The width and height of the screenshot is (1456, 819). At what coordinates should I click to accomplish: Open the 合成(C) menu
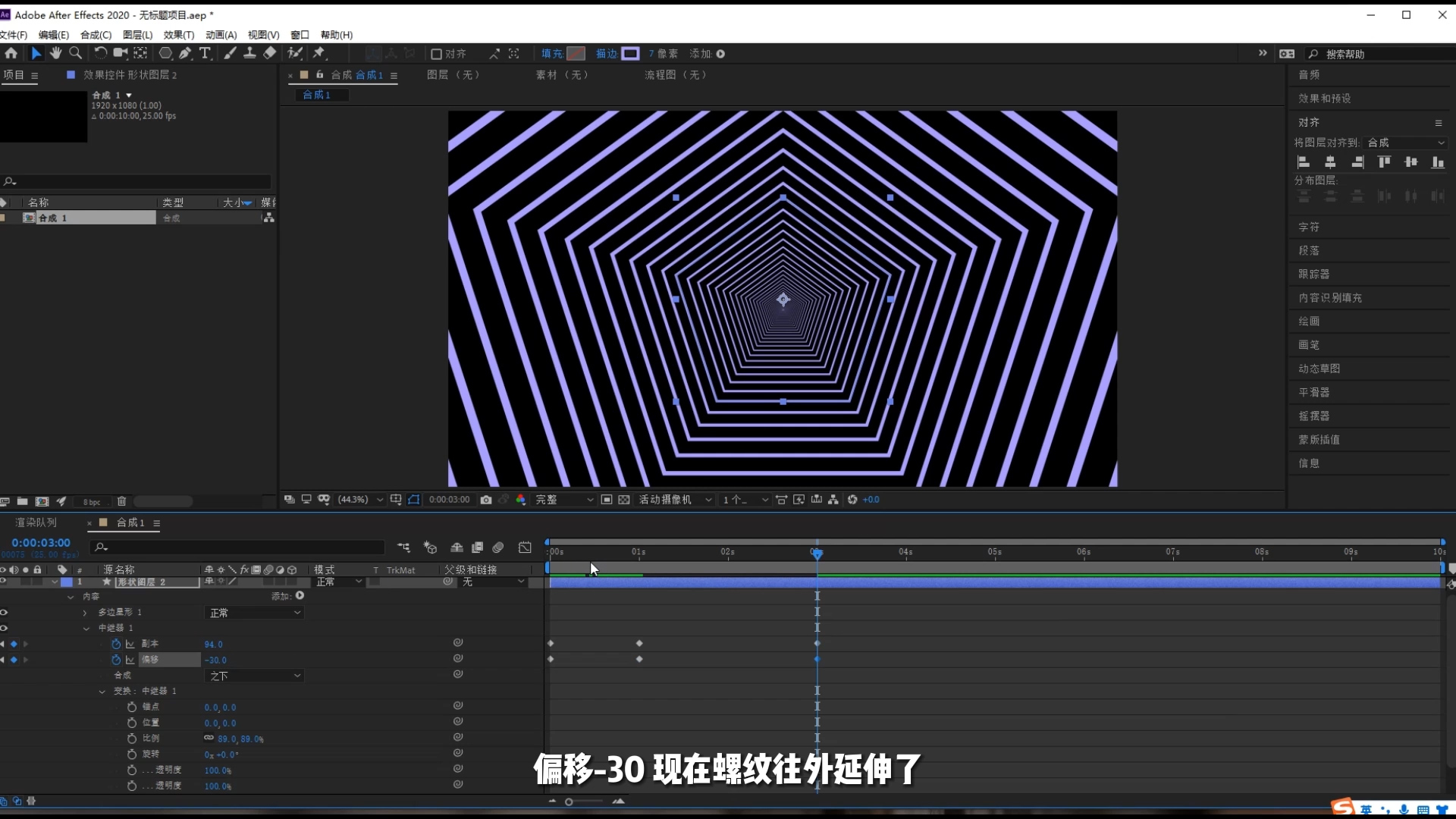pos(96,35)
